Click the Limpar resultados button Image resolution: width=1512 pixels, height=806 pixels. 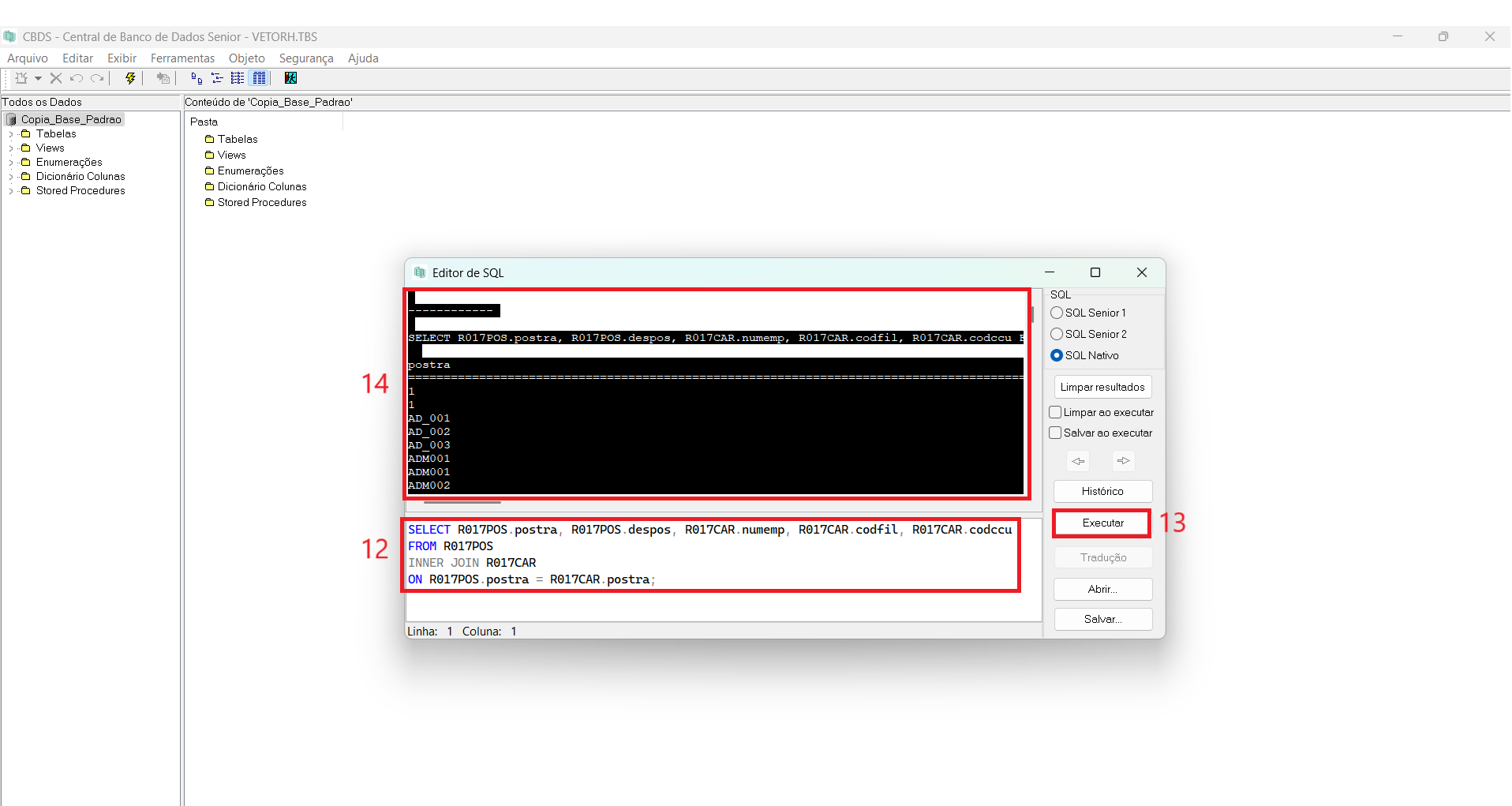[x=1102, y=387]
